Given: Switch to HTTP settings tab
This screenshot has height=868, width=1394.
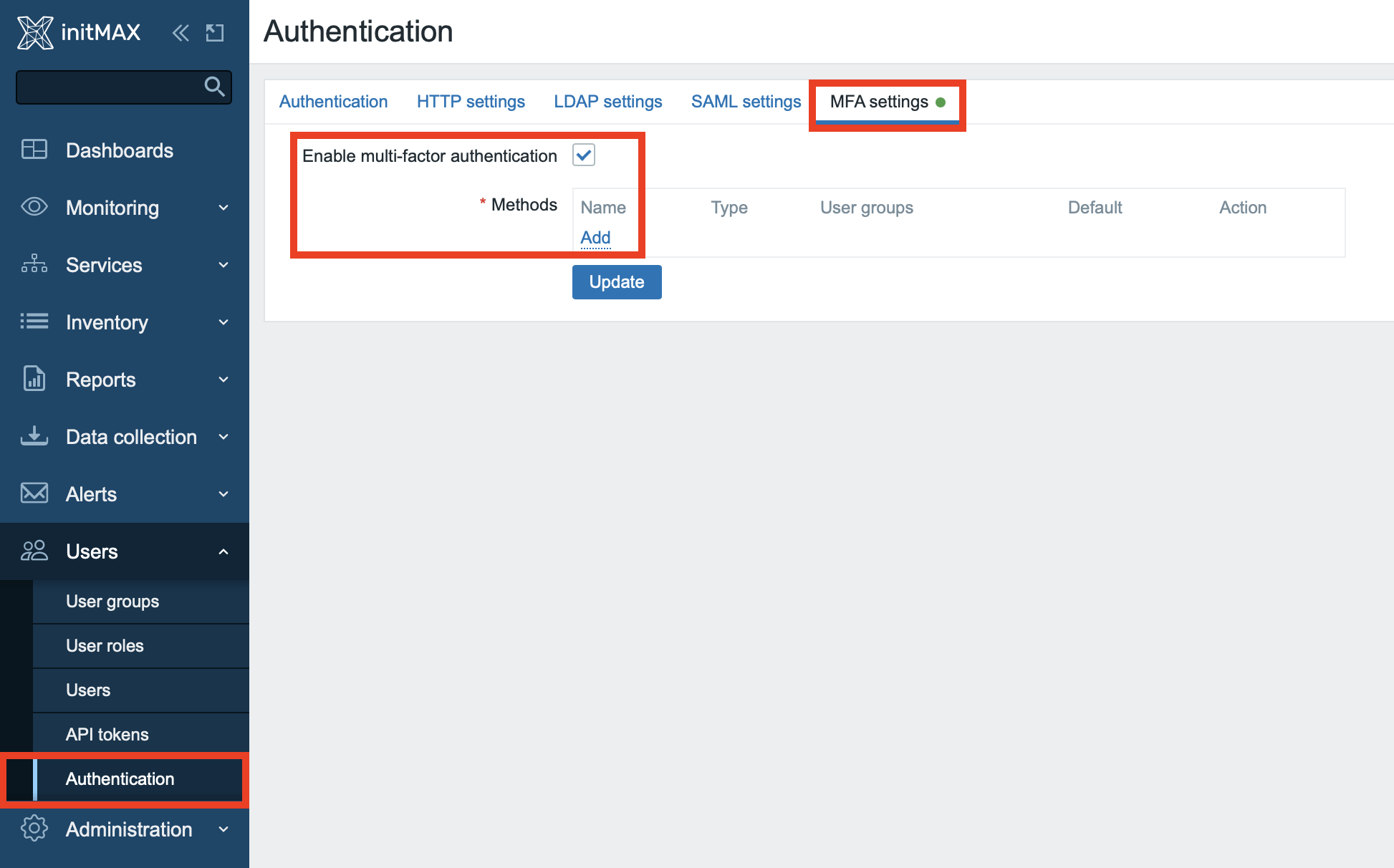Looking at the screenshot, I should coord(471,102).
